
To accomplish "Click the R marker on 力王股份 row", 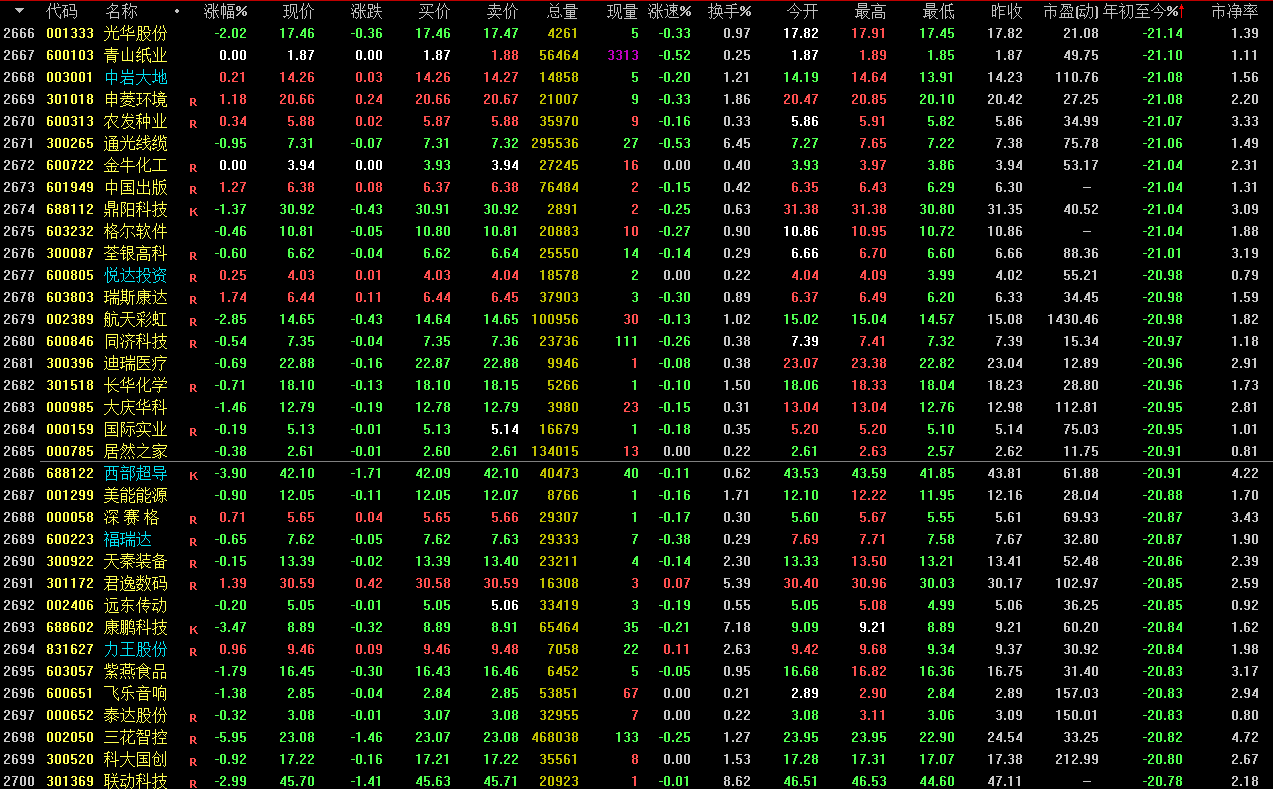I will tap(193, 651).
